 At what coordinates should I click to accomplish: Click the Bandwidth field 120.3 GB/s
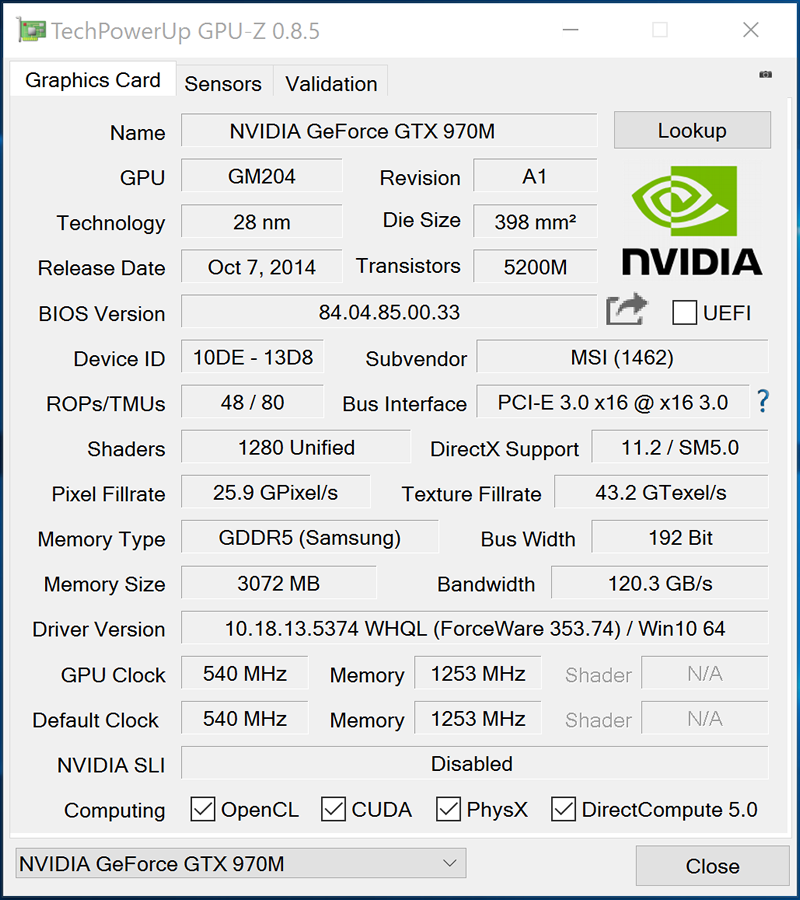point(659,583)
